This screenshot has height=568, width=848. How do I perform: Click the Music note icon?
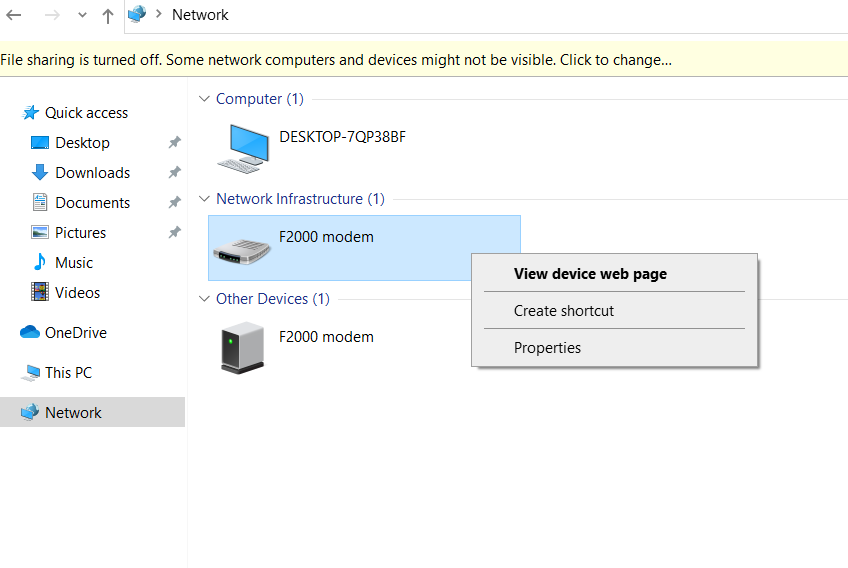tap(39, 262)
